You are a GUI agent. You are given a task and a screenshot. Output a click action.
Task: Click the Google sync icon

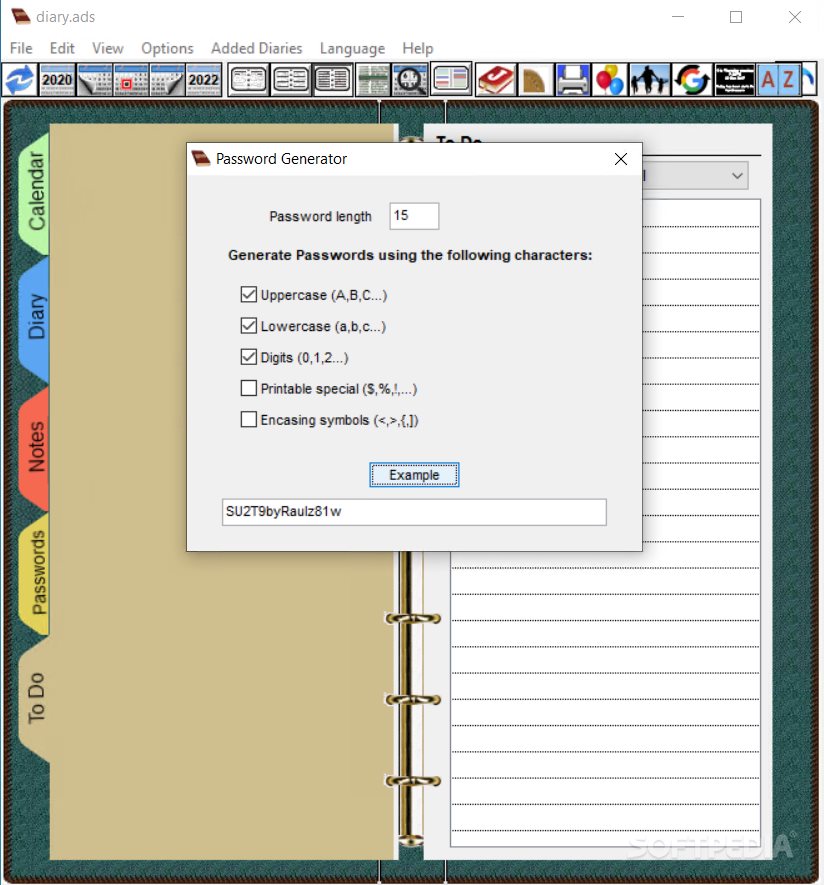click(692, 80)
